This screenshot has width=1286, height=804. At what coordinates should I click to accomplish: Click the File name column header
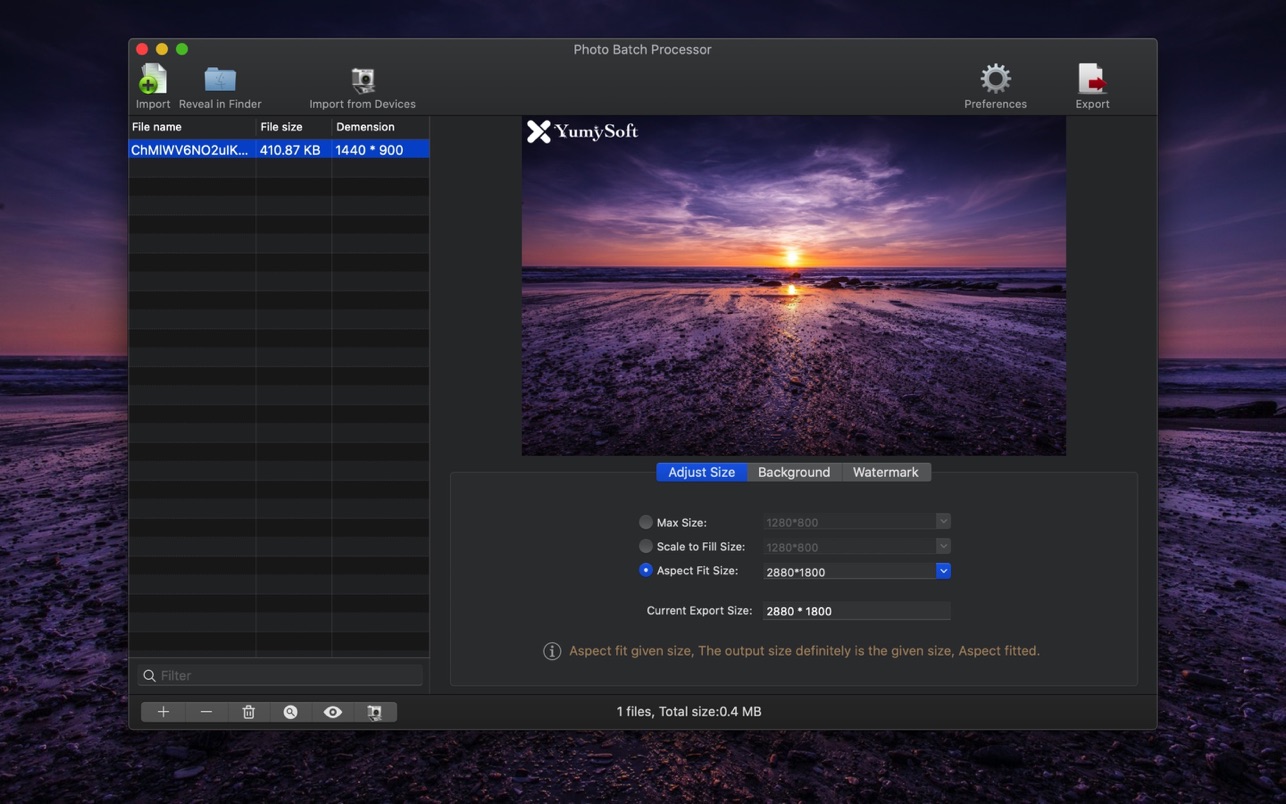click(x=192, y=127)
